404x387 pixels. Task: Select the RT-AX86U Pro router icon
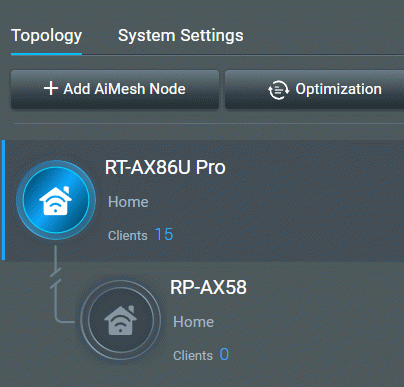tap(56, 200)
